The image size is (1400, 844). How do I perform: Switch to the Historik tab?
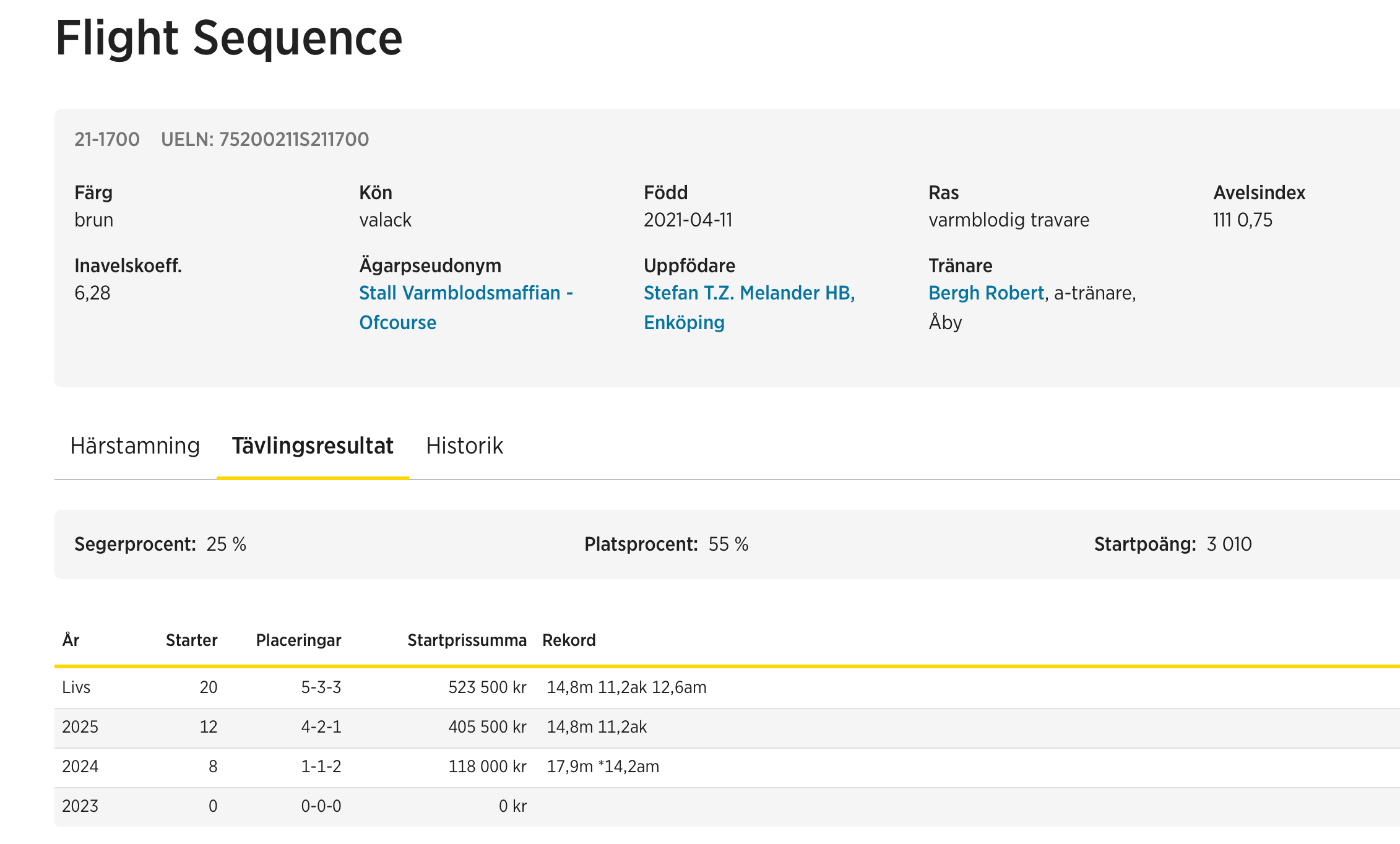(464, 446)
